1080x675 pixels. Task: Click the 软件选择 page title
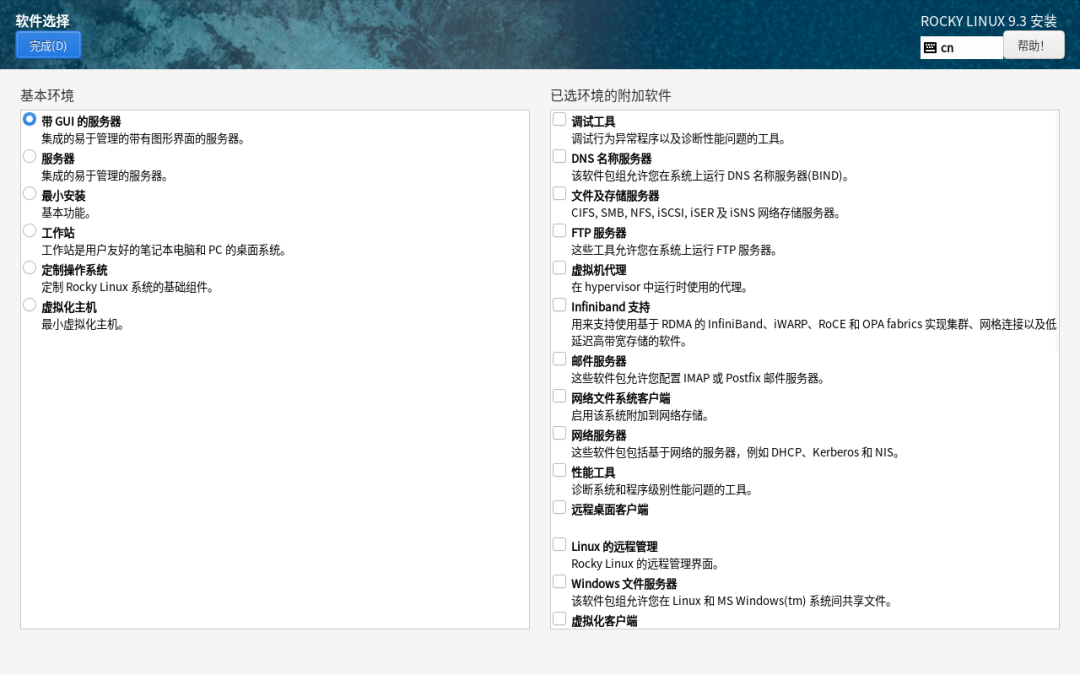(x=43, y=21)
